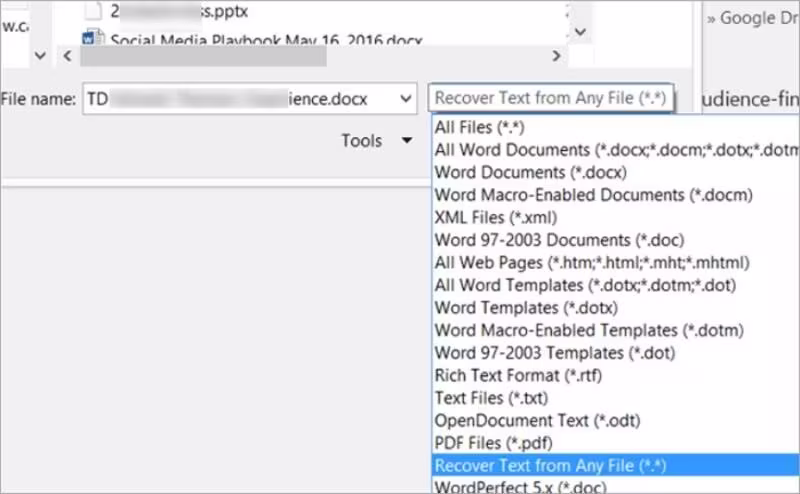800x494 pixels.
Task: Click the file list scroll-right arrow
Action: tap(557, 56)
